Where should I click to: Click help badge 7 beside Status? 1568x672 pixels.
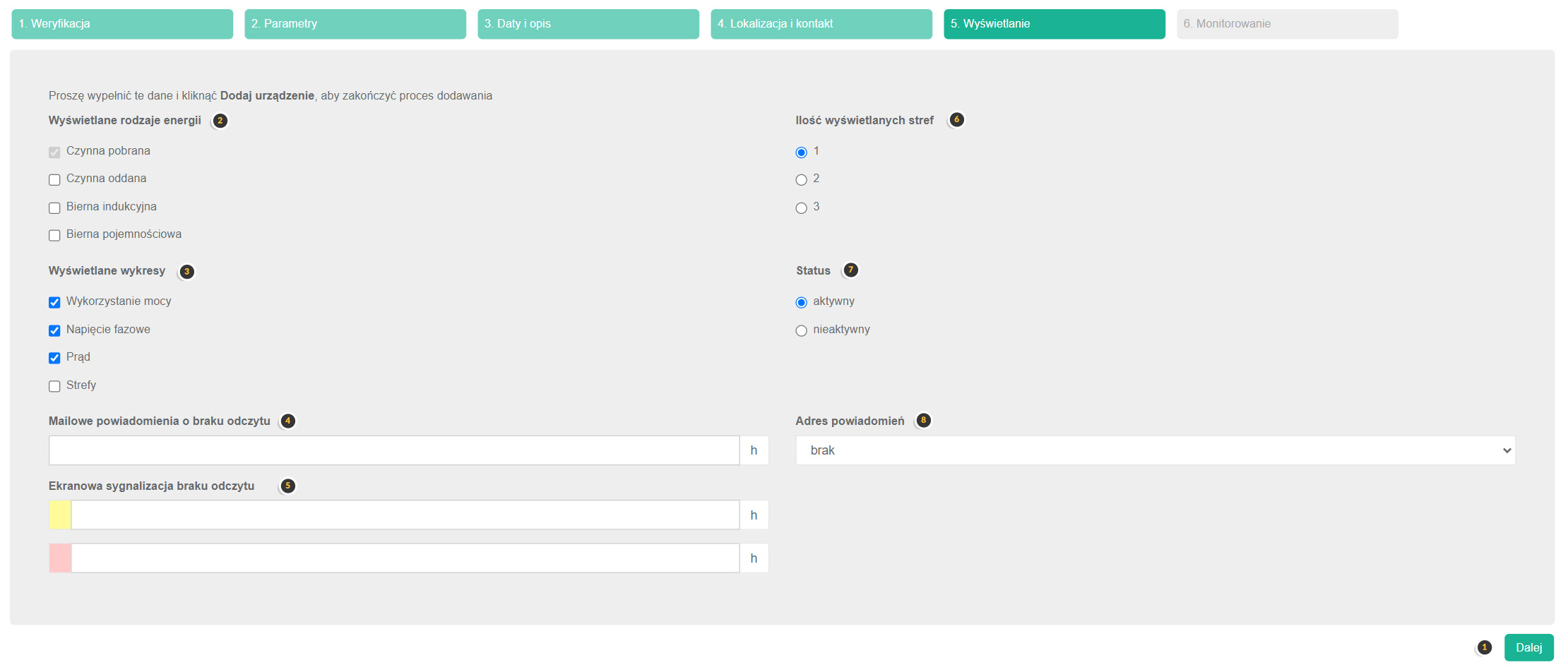point(851,270)
